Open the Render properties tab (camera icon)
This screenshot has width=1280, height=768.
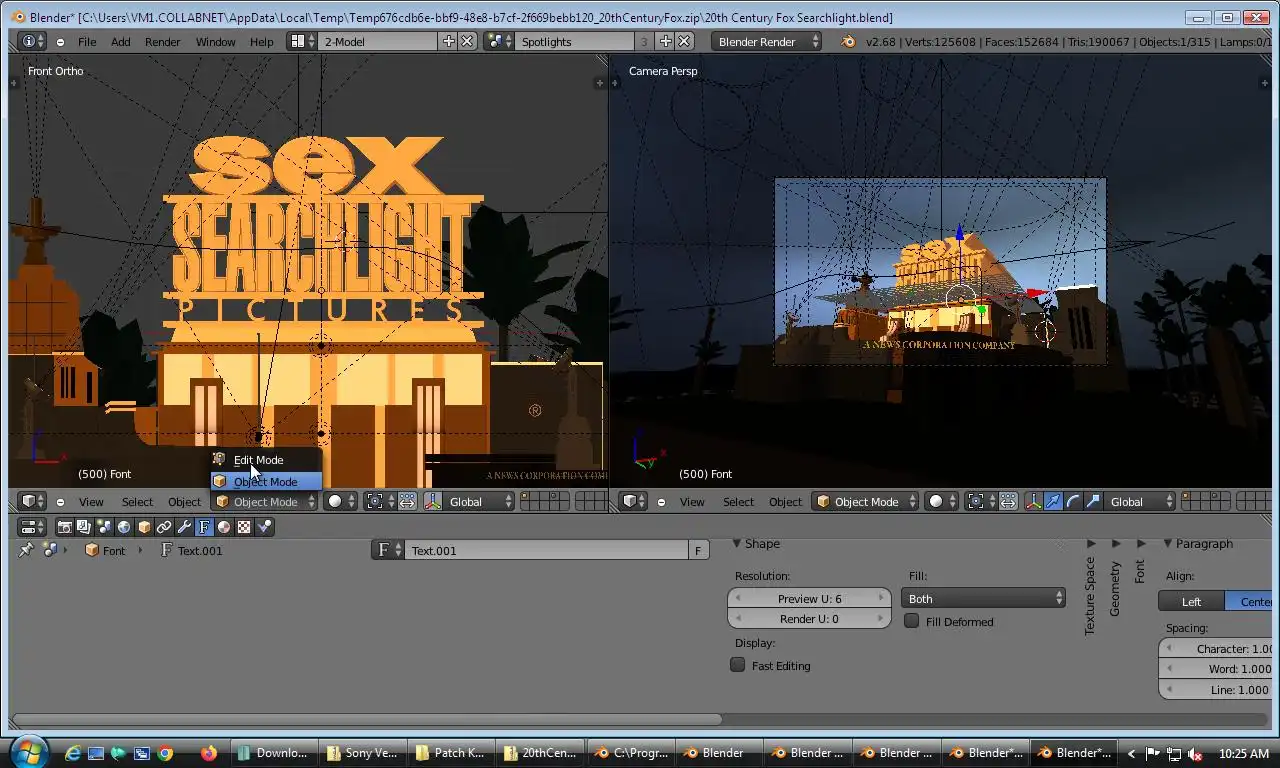65,527
